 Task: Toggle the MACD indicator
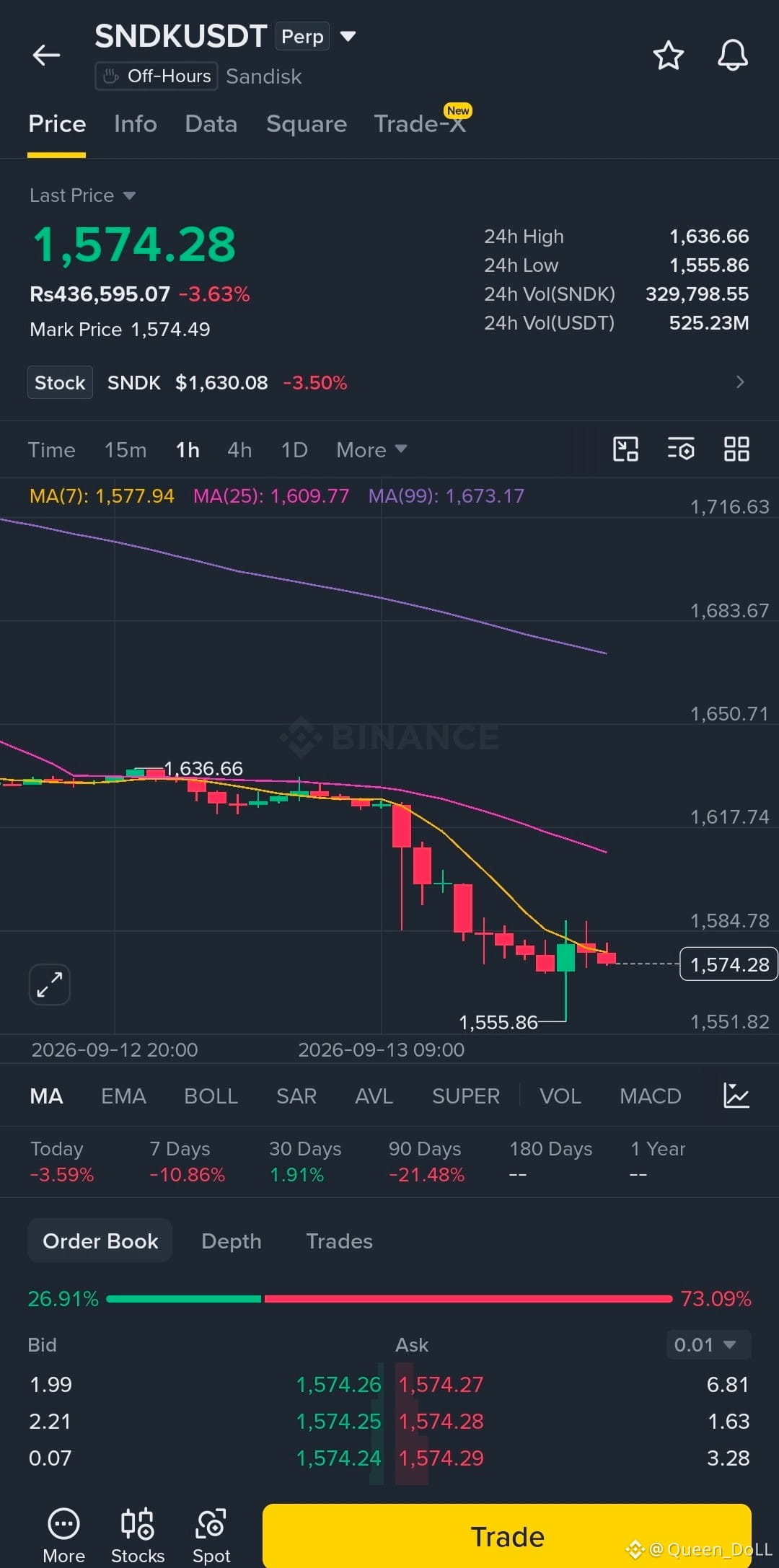coord(650,1096)
